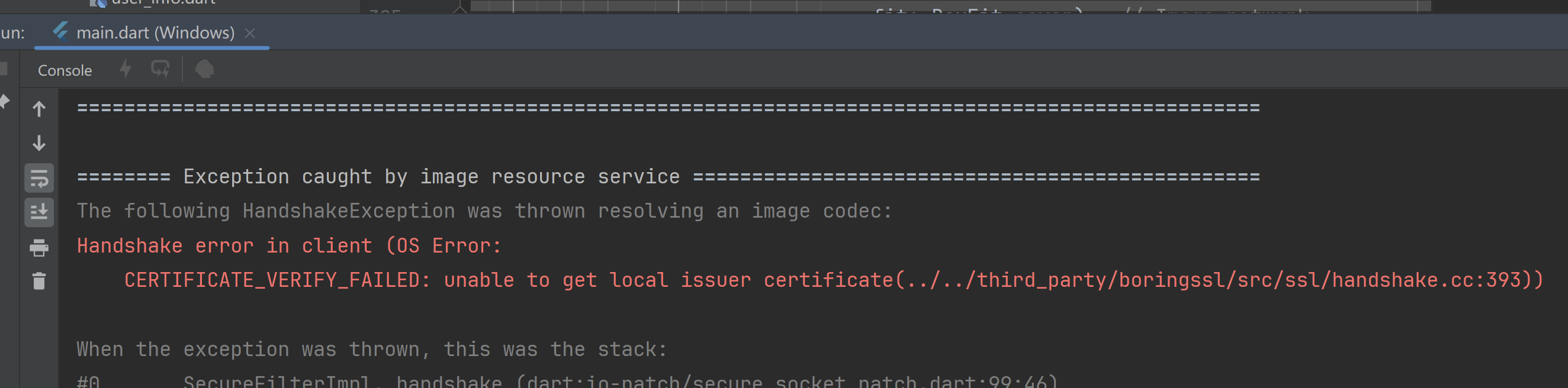1568x388 pixels.
Task: Click the 'Run:' tool window label
Action: 12,33
